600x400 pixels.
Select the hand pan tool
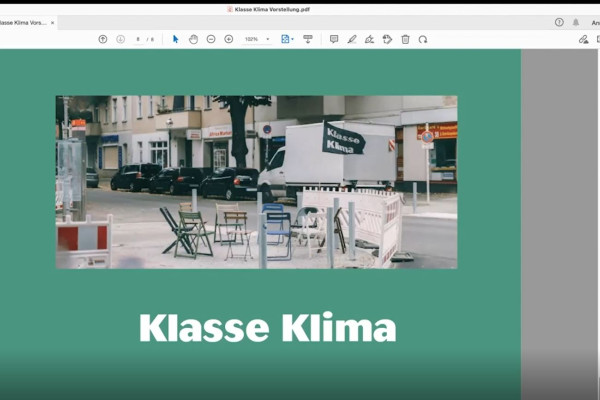tap(193, 39)
